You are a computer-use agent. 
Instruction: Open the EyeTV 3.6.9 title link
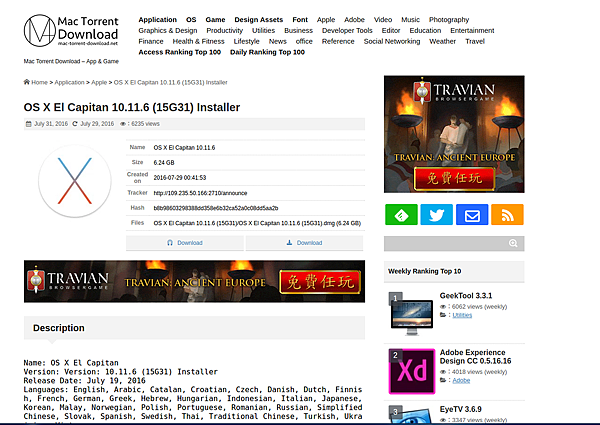pyautogui.click(x=460, y=409)
